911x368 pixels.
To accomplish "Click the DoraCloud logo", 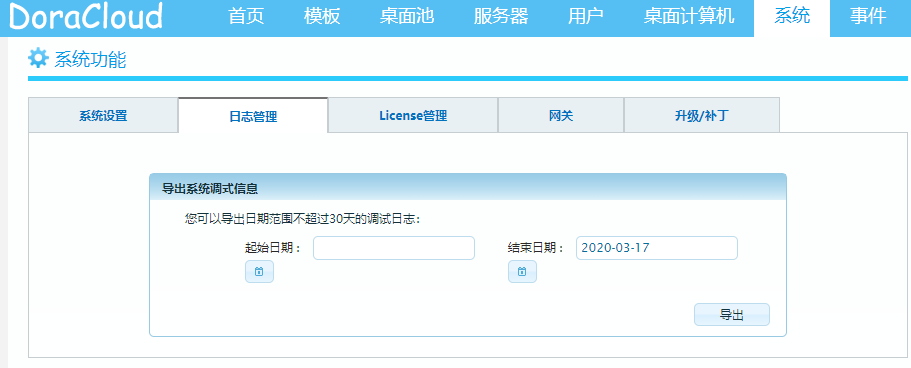I will (x=86, y=17).
